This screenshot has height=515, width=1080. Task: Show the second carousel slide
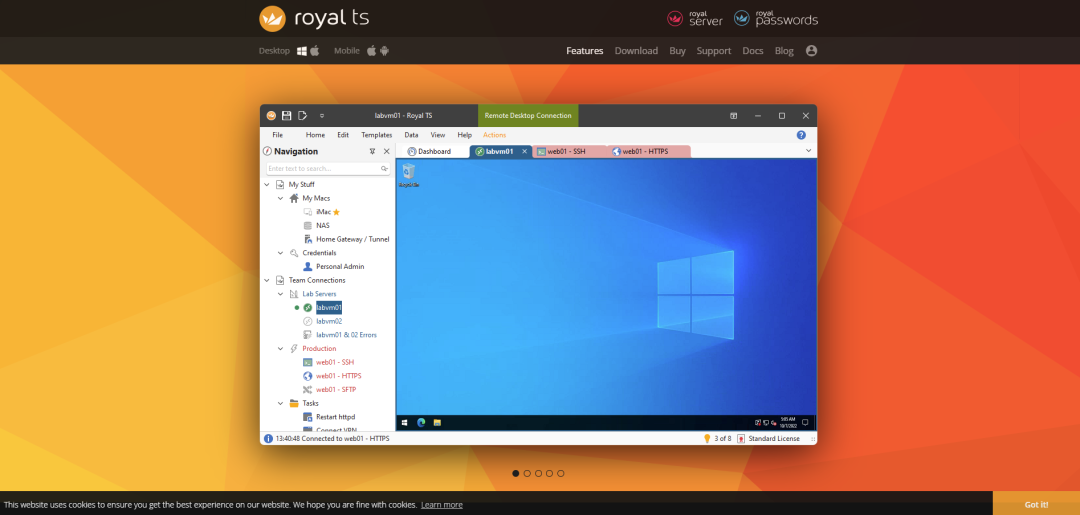point(527,474)
